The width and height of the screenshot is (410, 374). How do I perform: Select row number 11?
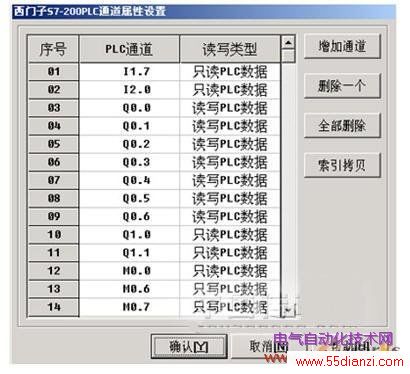pyautogui.click(x=54, y=253)
